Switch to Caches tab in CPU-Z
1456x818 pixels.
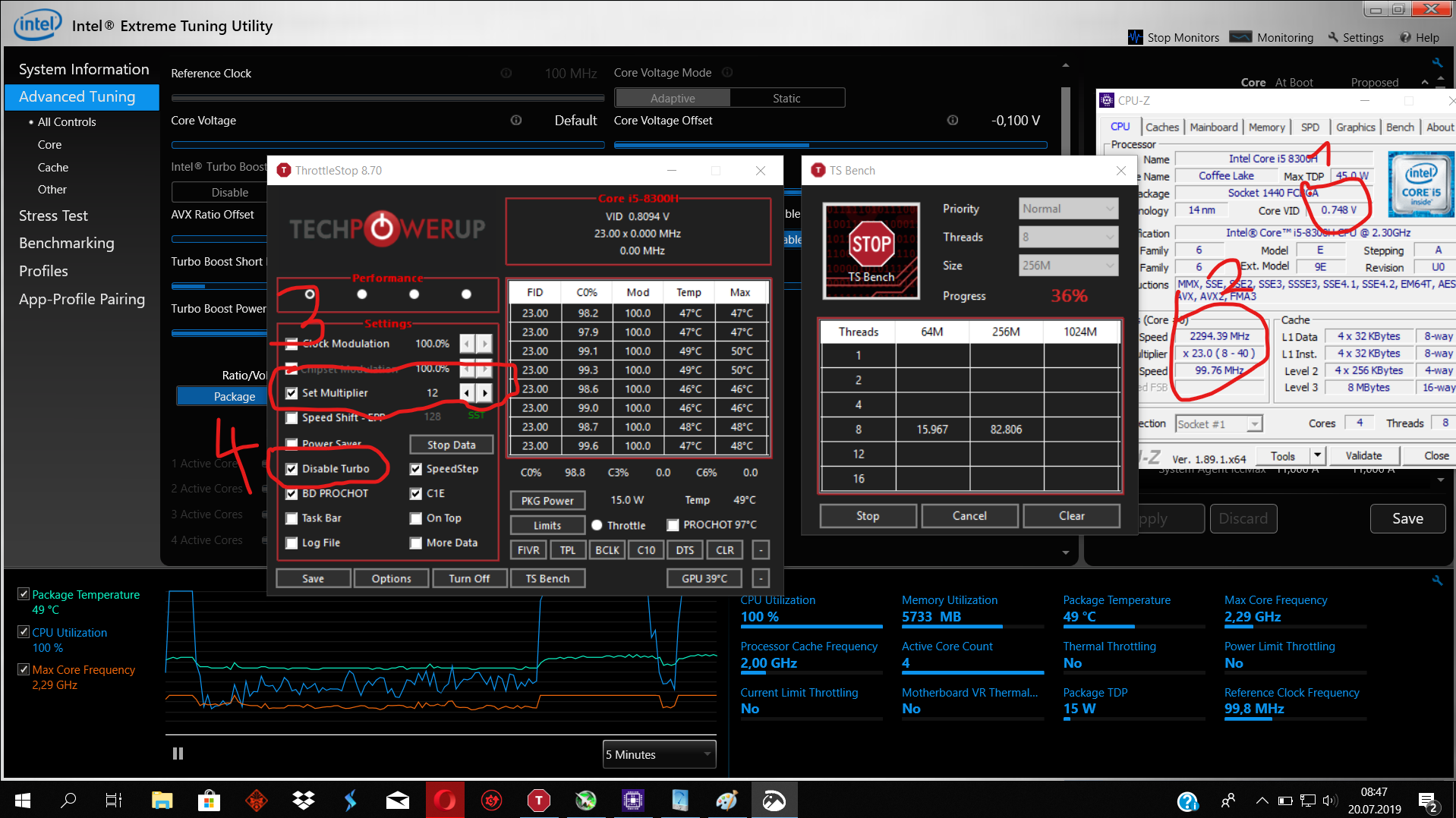1162,127
